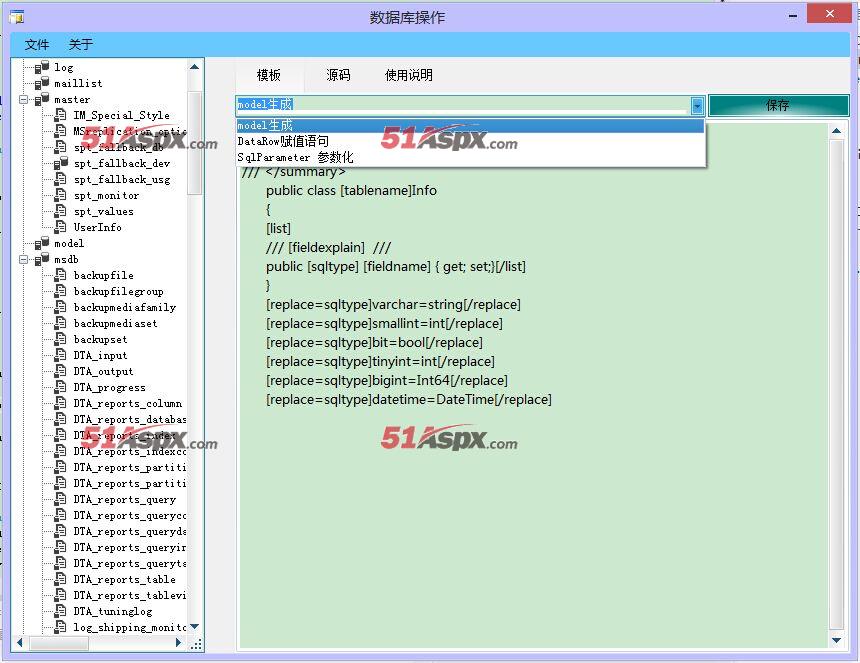Screen dimensions: 860x663
Task: Click the tree horizontal scroll left arrow
Action: [x=20, y=643]
